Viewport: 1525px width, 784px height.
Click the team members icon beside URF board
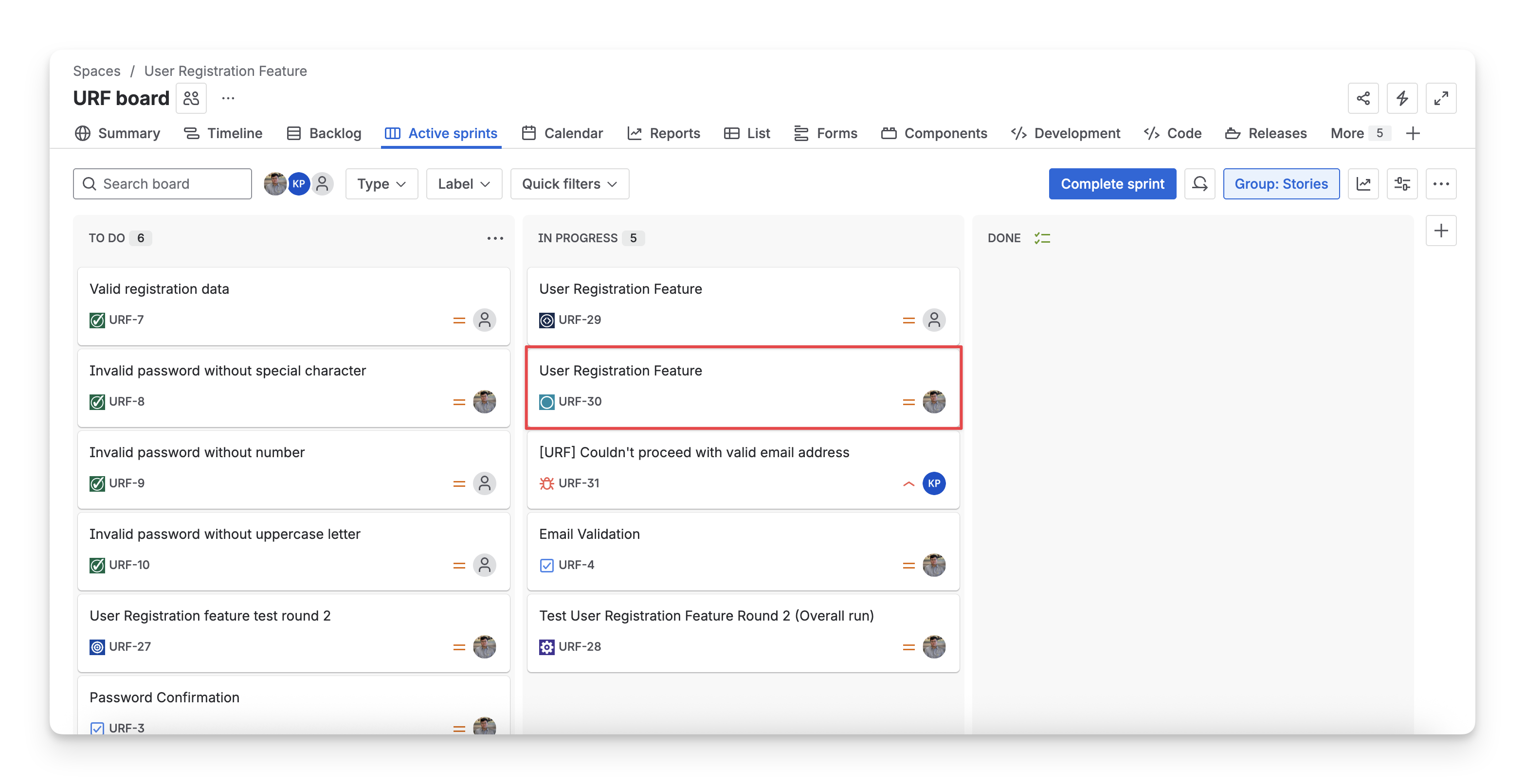[191, 98]
